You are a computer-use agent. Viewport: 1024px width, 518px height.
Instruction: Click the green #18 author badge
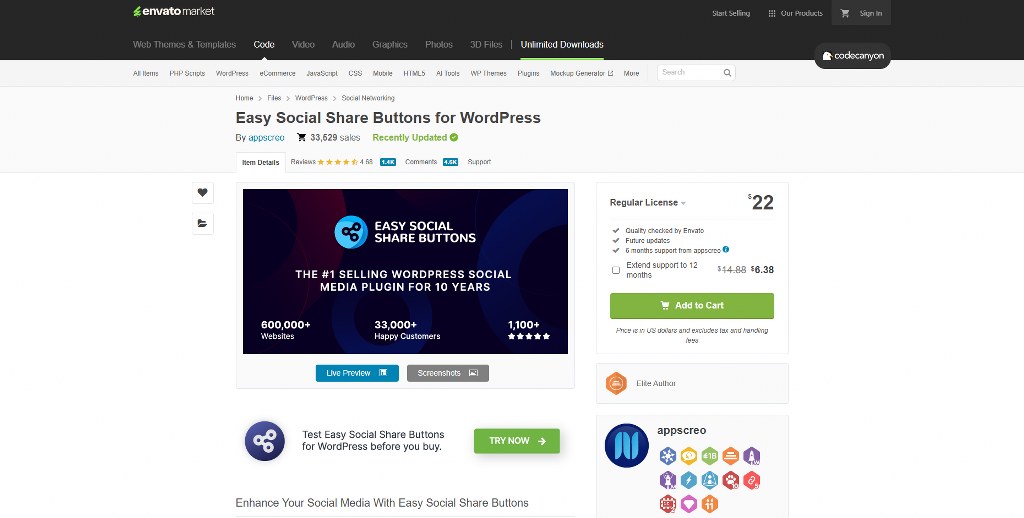point(710,456)
